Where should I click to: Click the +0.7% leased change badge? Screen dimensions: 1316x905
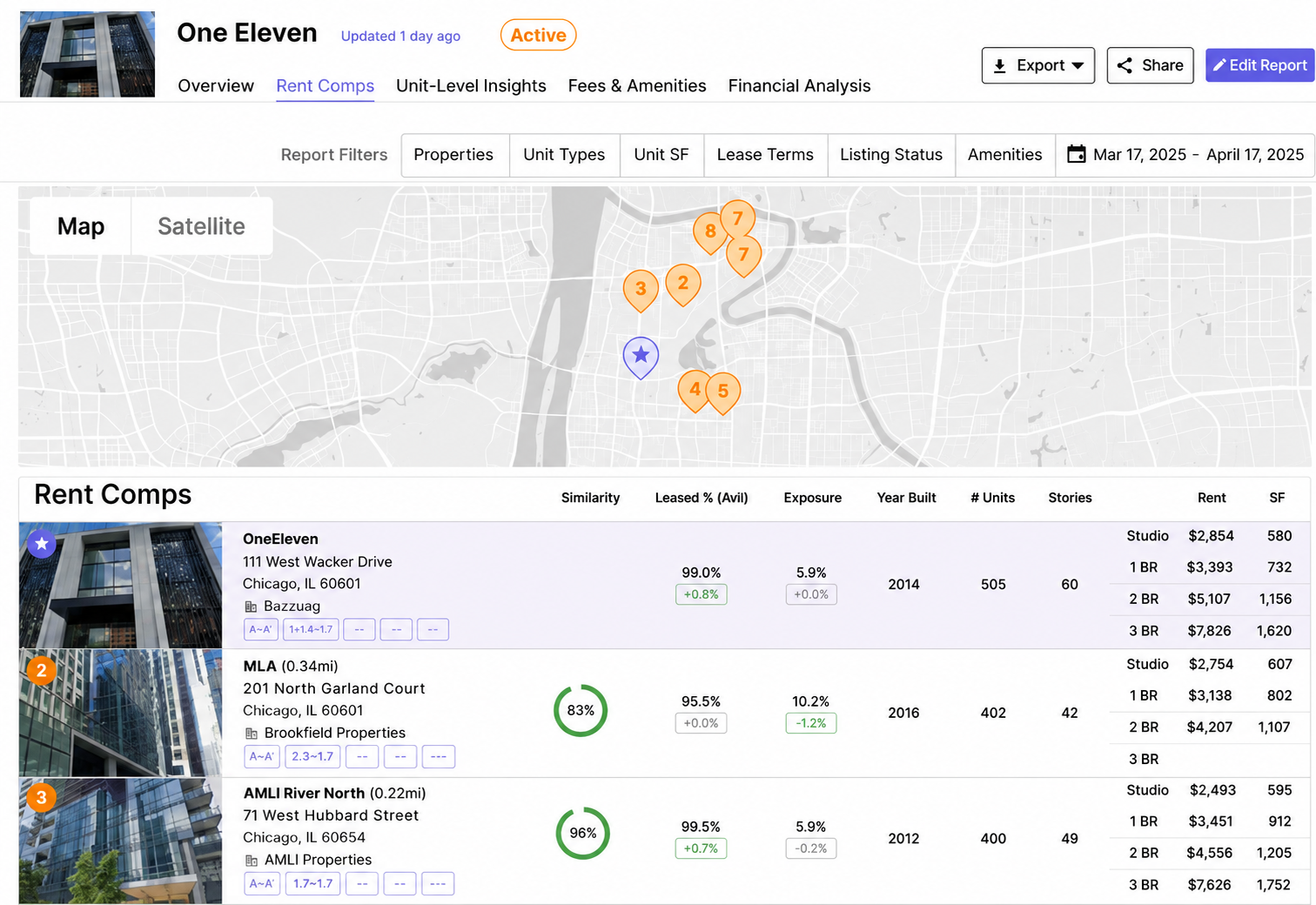tap(701, 848)
